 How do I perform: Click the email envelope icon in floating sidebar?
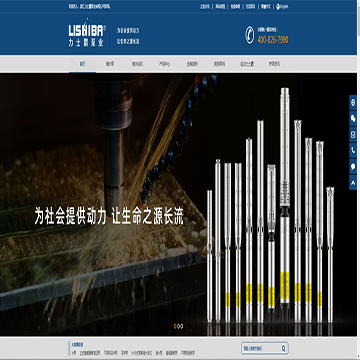353,135
